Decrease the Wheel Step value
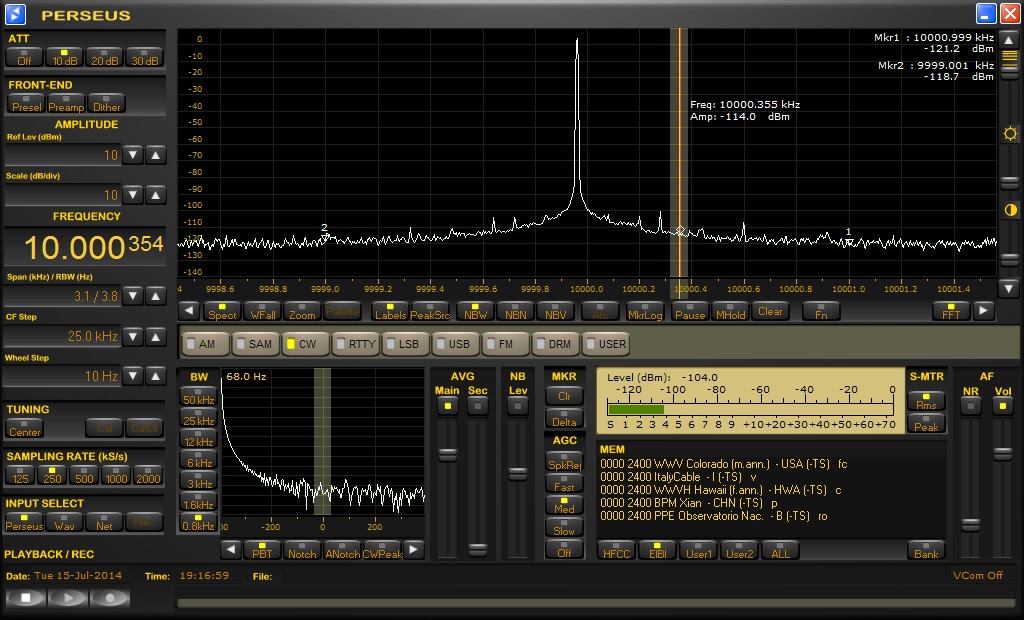Image resolution: width=1024 pixels, height=620 pixels. point(133,376)
